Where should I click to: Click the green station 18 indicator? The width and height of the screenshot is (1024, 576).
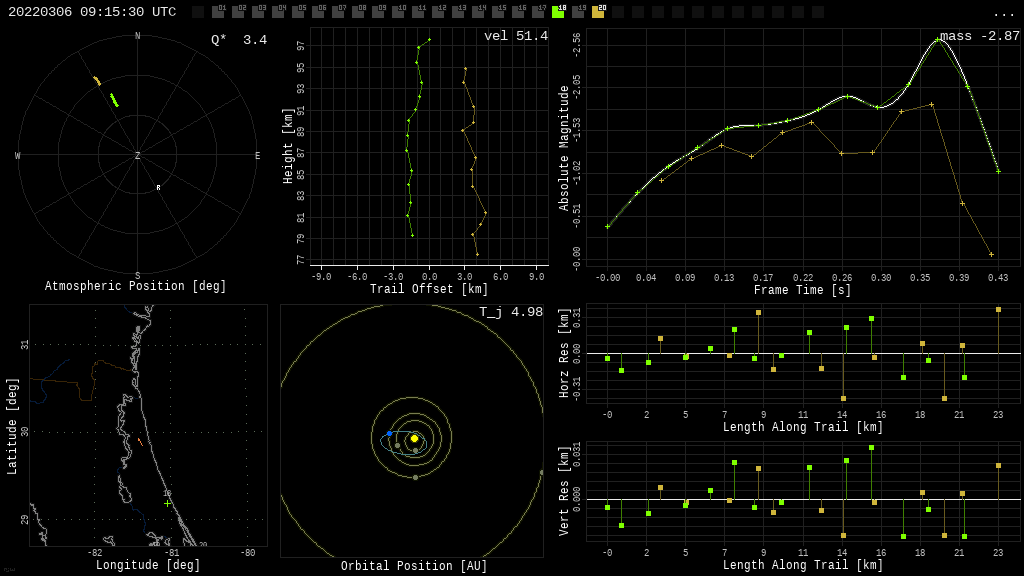tap(558, 12)
